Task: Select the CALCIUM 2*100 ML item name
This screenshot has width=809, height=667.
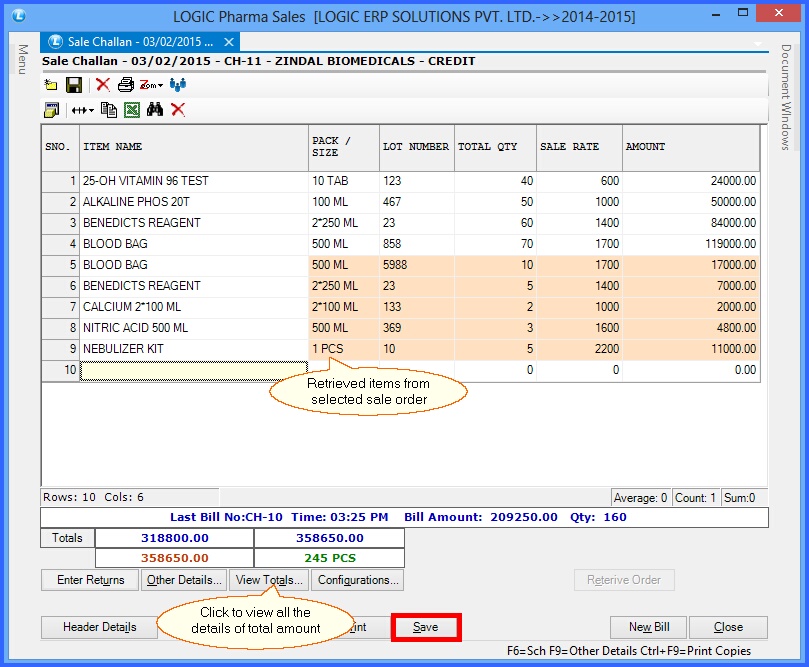Action: [194, 307]
